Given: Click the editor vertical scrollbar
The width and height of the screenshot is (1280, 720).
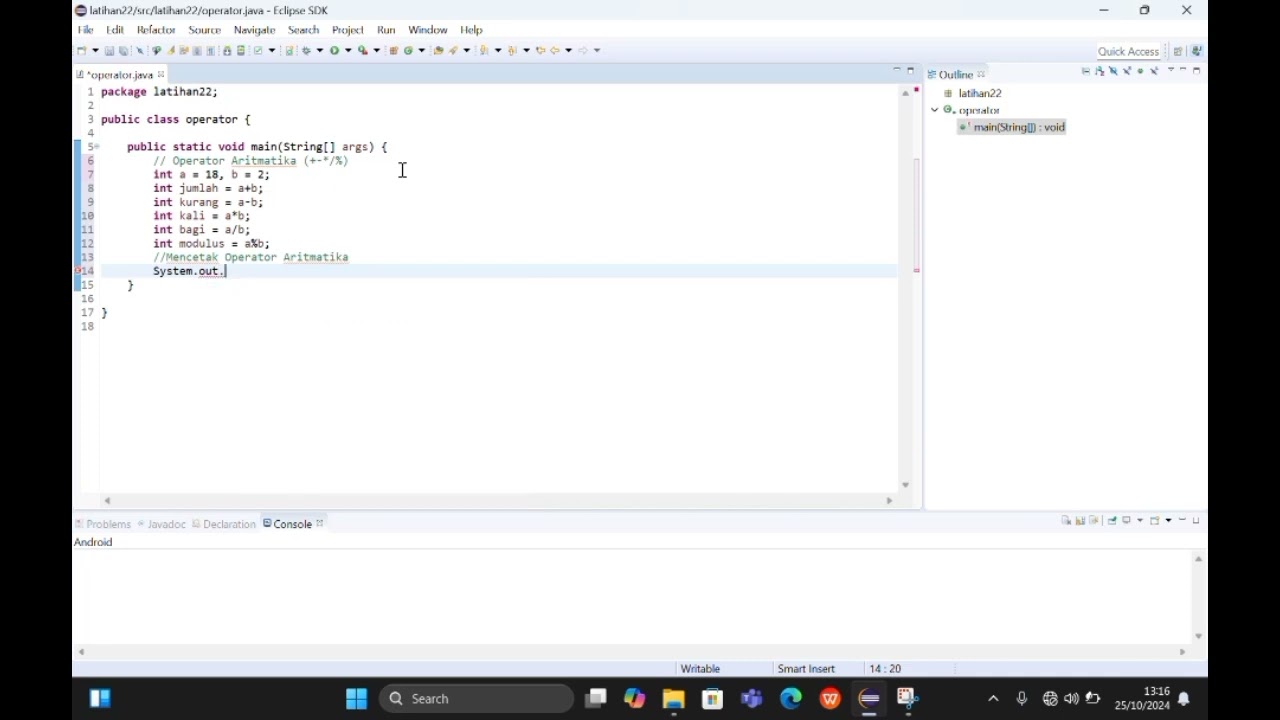Looking at the screenshot, I should pos(906,290).
